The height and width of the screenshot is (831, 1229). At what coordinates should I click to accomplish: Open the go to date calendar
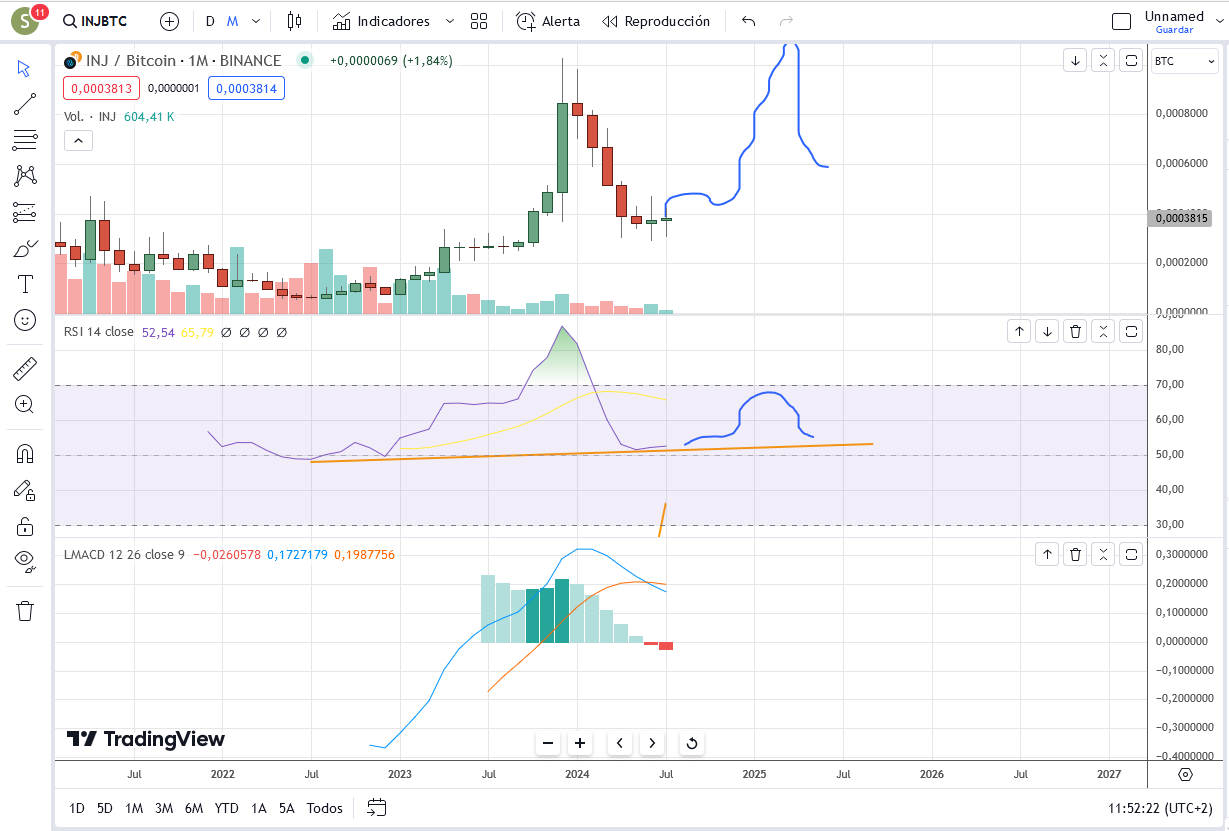coord(377,807)
